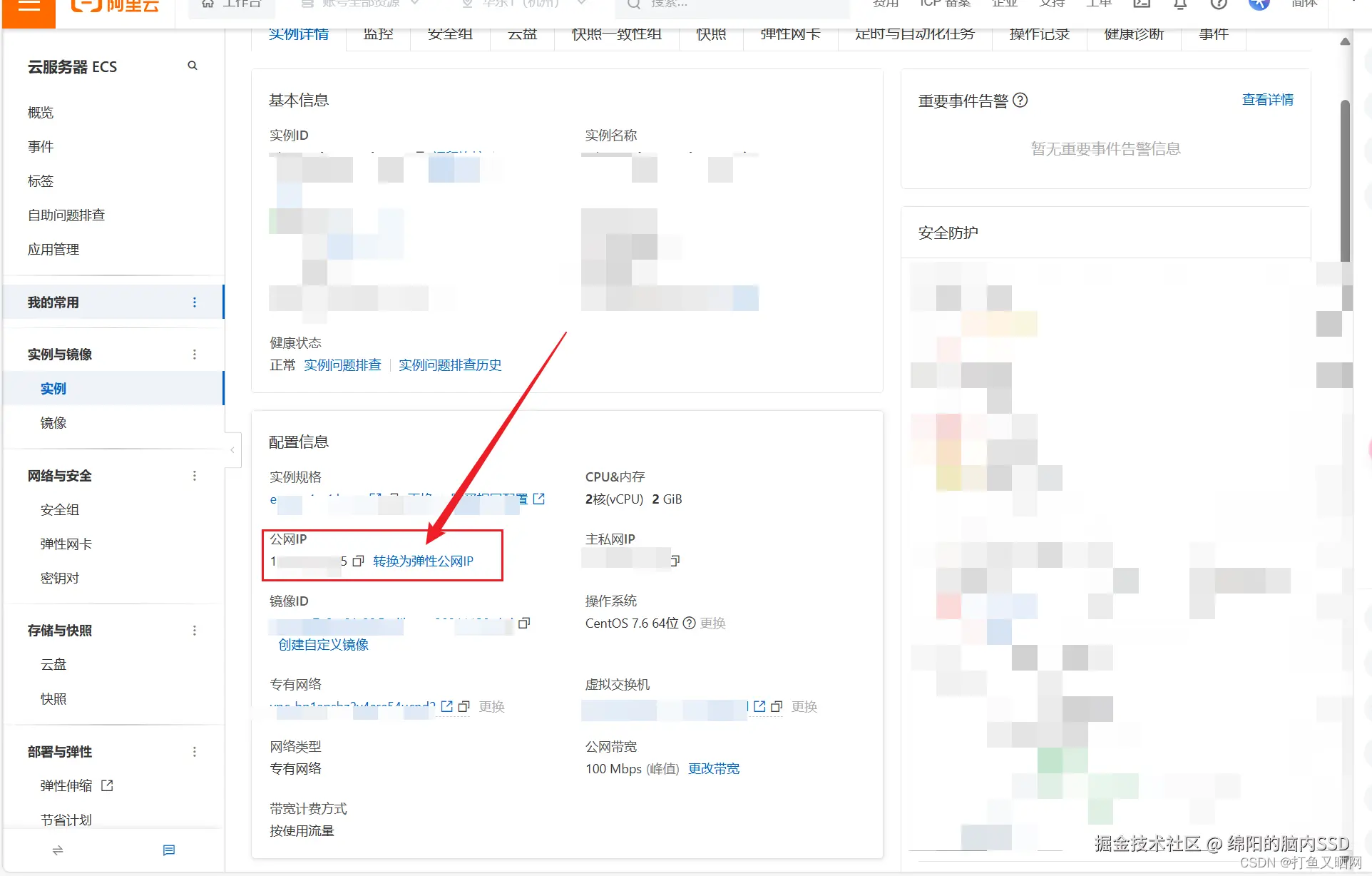Click the search icon beside 云服务器 ECS
Screen dimensions: 1372x876
coord(192,66)
